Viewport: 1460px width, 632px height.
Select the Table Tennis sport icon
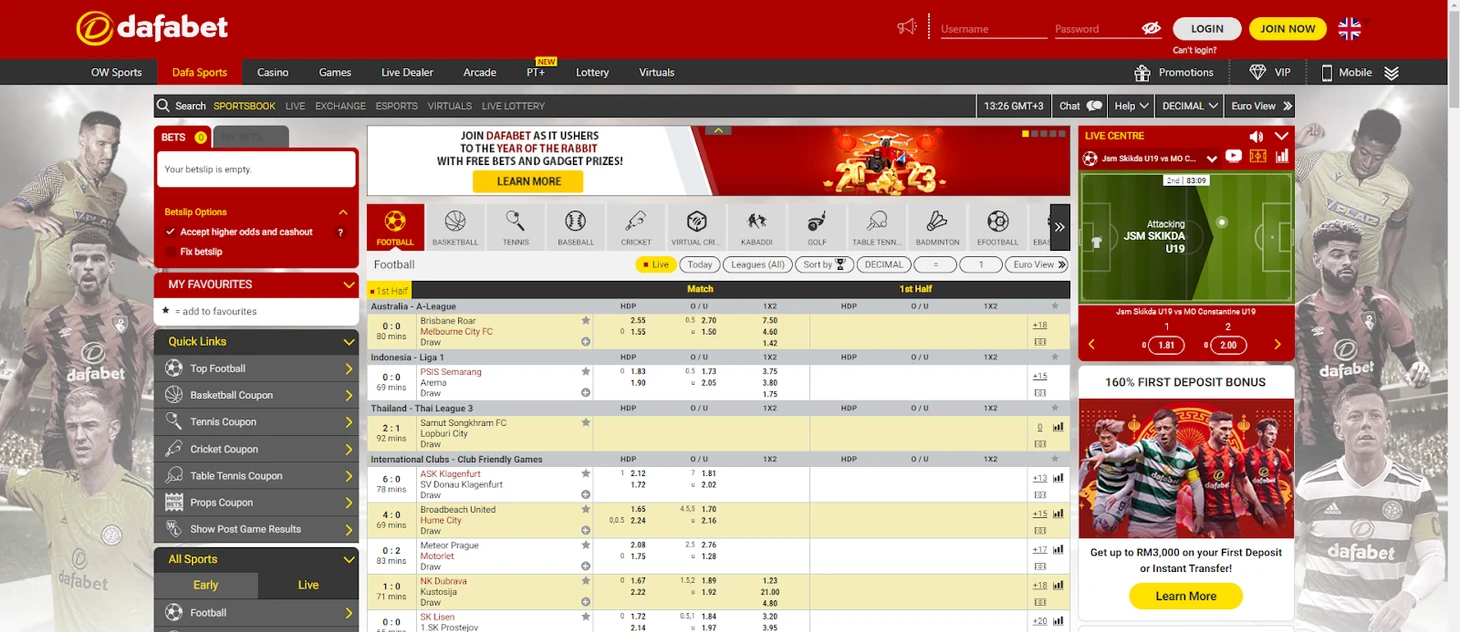pyautogui.click(x=877, y=227)
